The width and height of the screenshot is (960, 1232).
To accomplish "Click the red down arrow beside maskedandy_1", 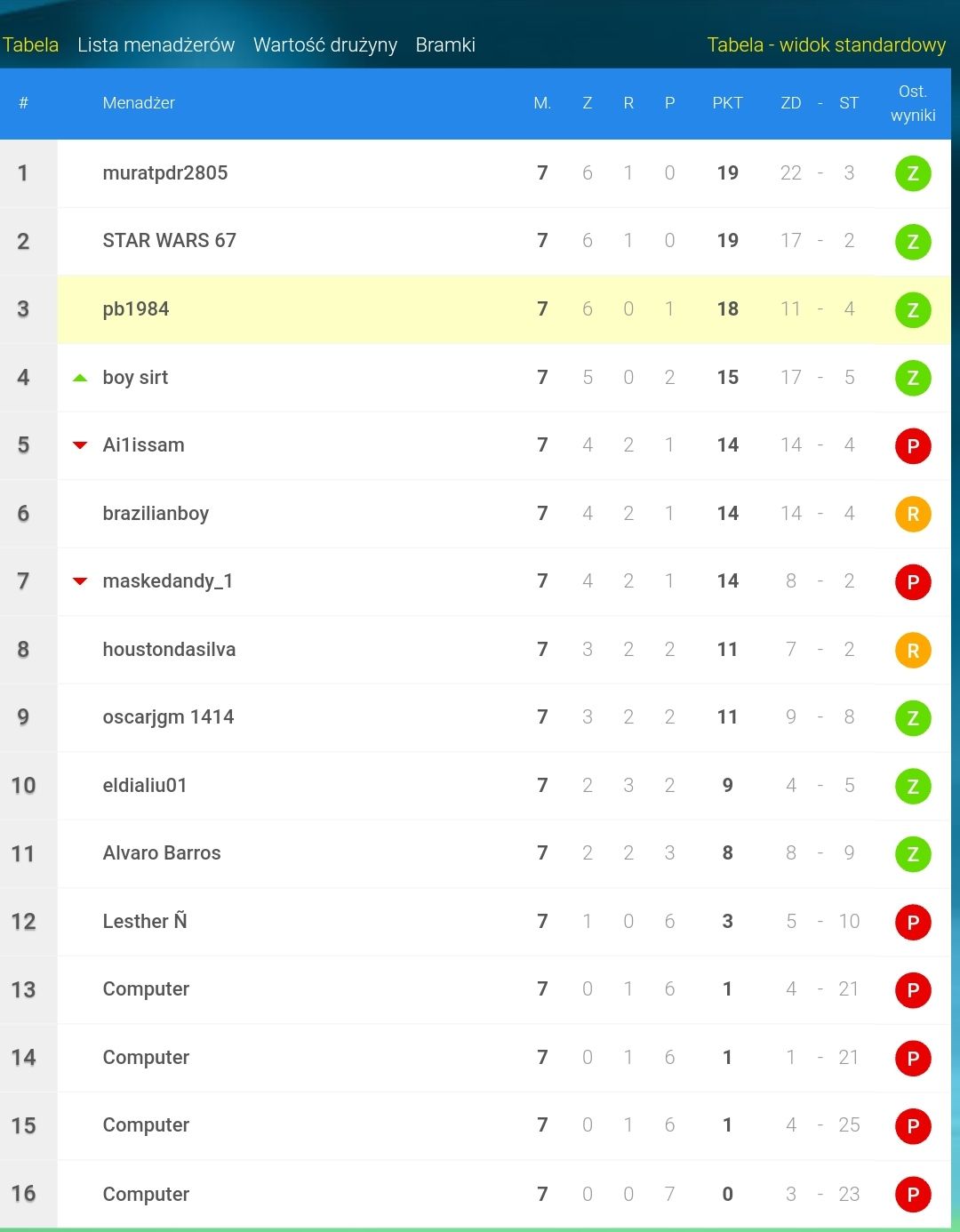I will (80, 581).
